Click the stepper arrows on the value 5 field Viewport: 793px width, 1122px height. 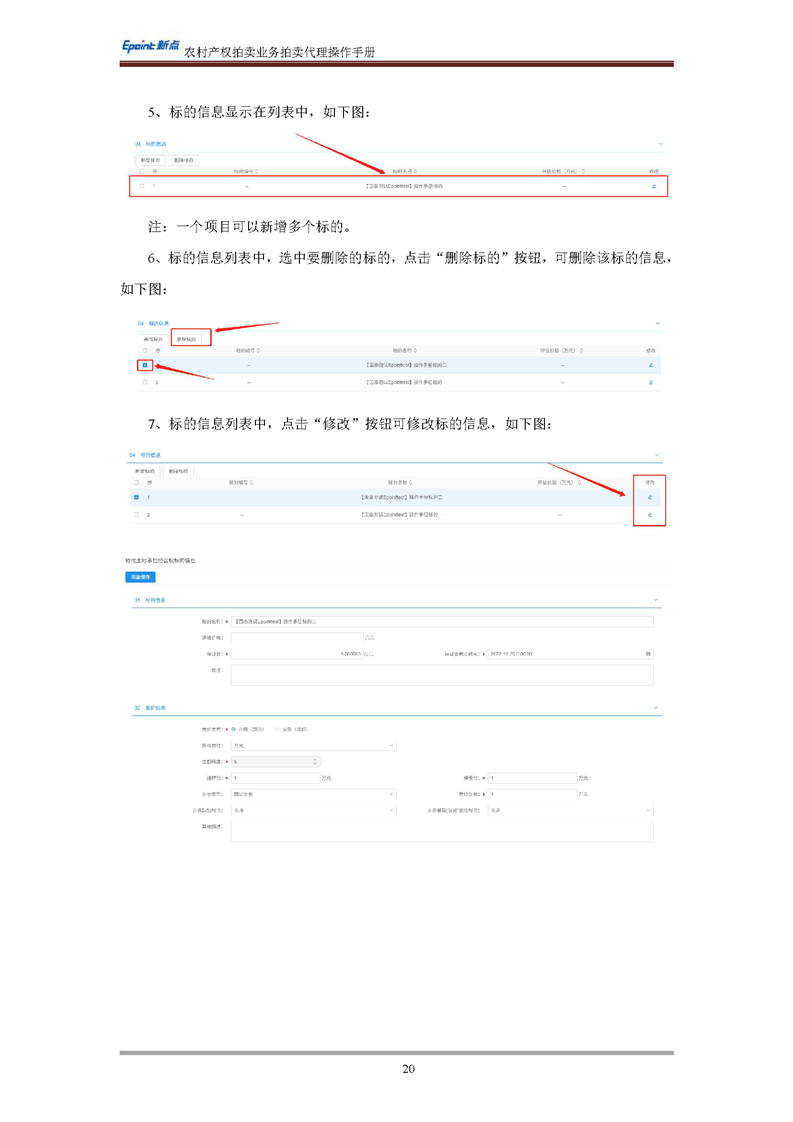tap(316, 761)
